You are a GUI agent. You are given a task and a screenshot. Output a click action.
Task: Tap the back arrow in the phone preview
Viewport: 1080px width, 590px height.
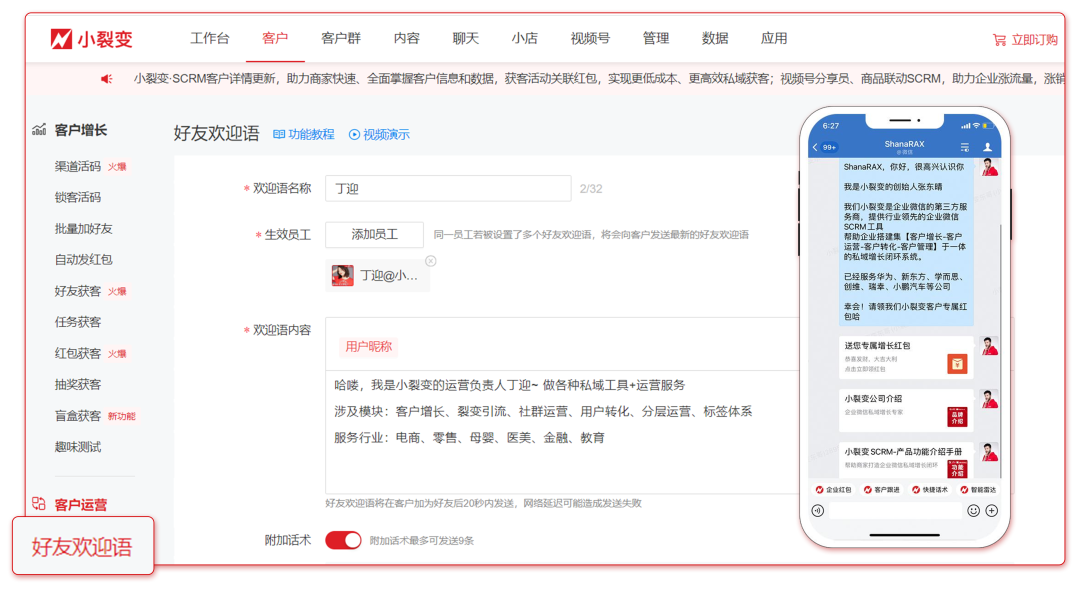[816, 147]
